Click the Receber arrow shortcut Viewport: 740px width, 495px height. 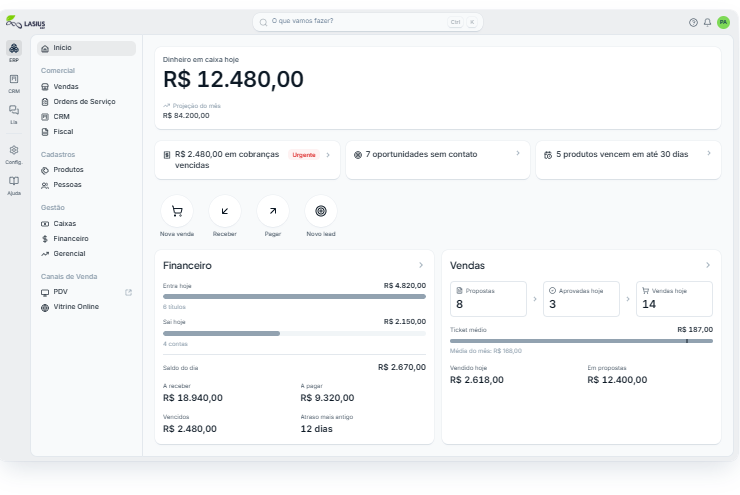click(225, 211)
